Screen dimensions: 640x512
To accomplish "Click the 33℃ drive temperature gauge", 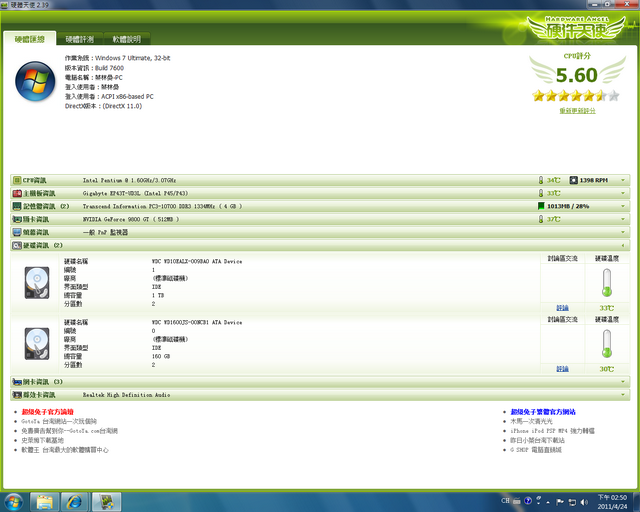I will 607,283.
